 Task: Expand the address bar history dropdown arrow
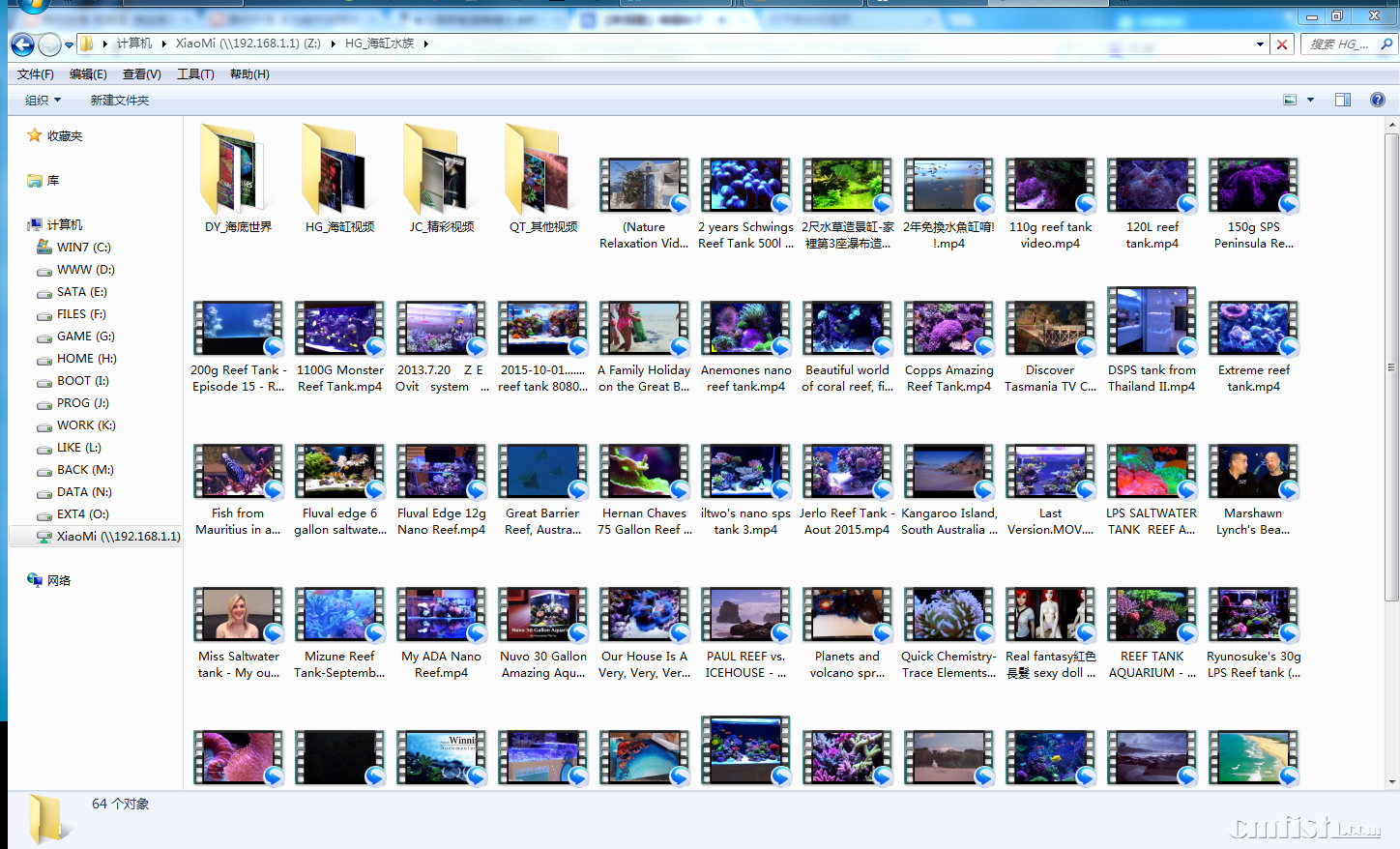click(x=1260, y=44)
